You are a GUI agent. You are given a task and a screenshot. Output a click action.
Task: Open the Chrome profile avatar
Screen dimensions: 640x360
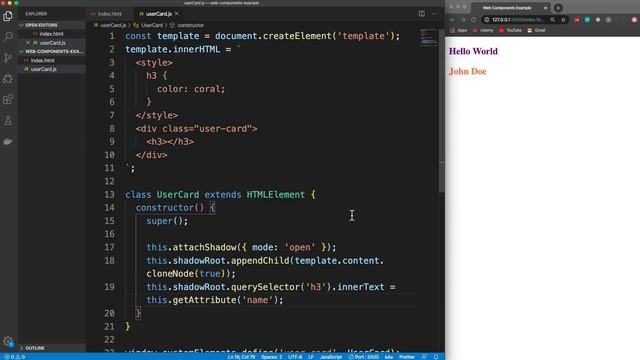(x=635, y=20)
